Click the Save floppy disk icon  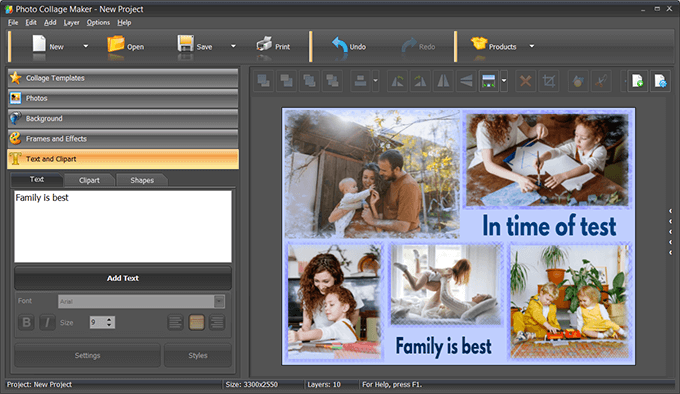186,44
